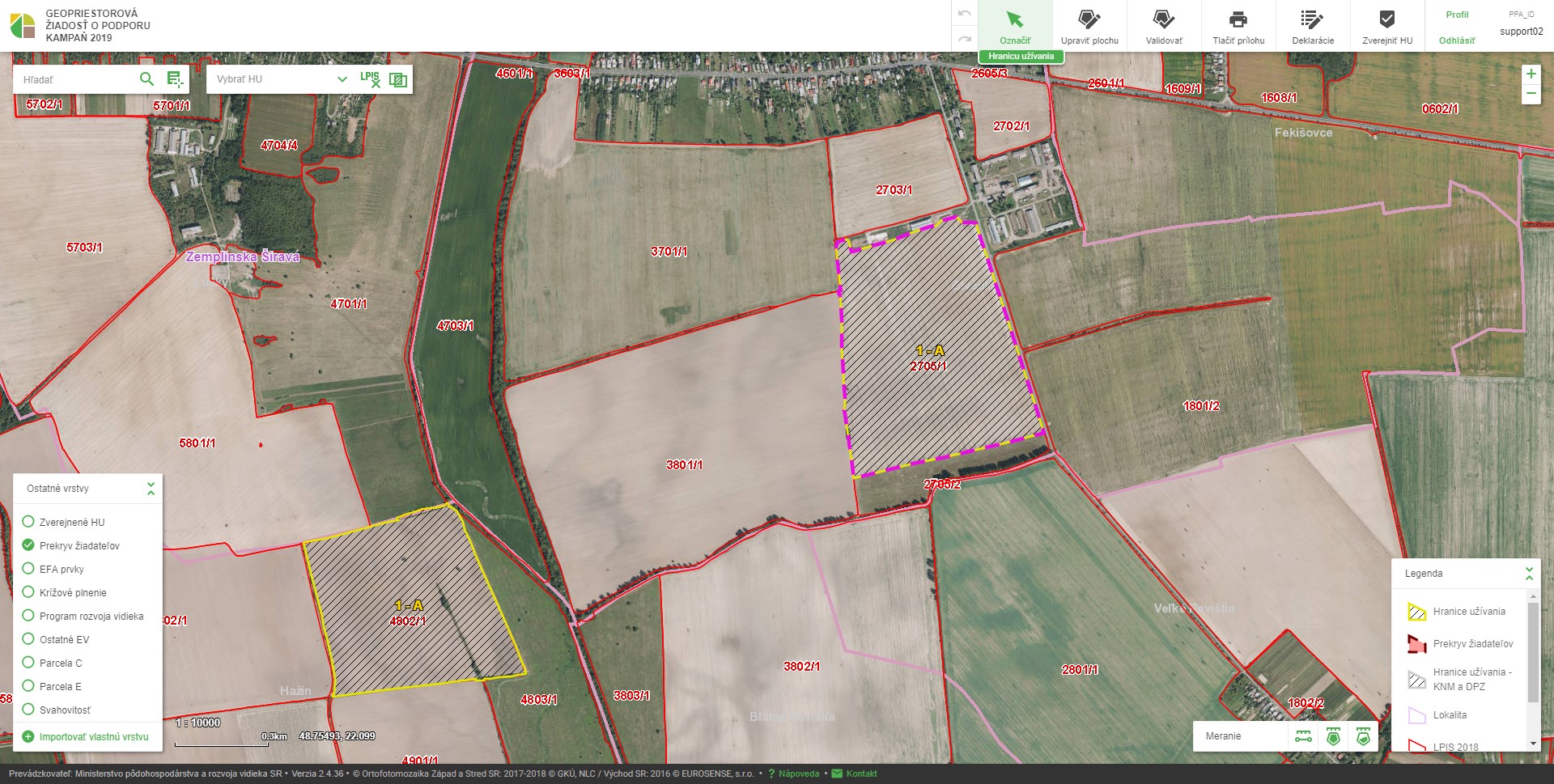This screenshot has height=784, width=1554.
Task: Enable the Zverejnené HU layer
Action: 28,522
